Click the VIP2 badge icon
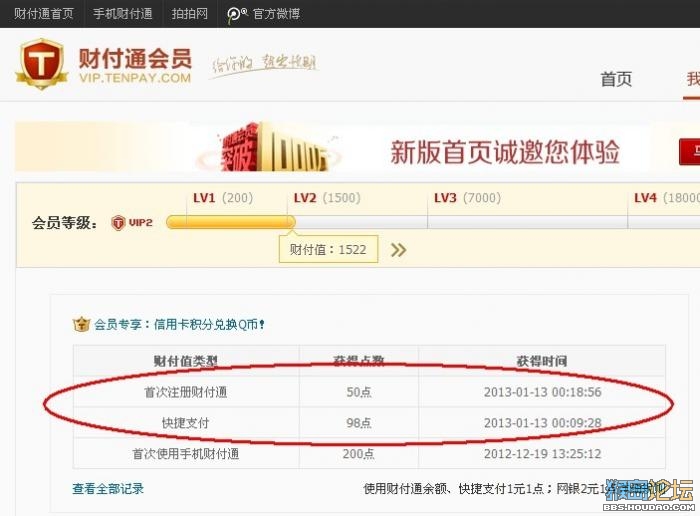This screenshot has height=516, width=700. pyautogui.click(x=118, y=222)
